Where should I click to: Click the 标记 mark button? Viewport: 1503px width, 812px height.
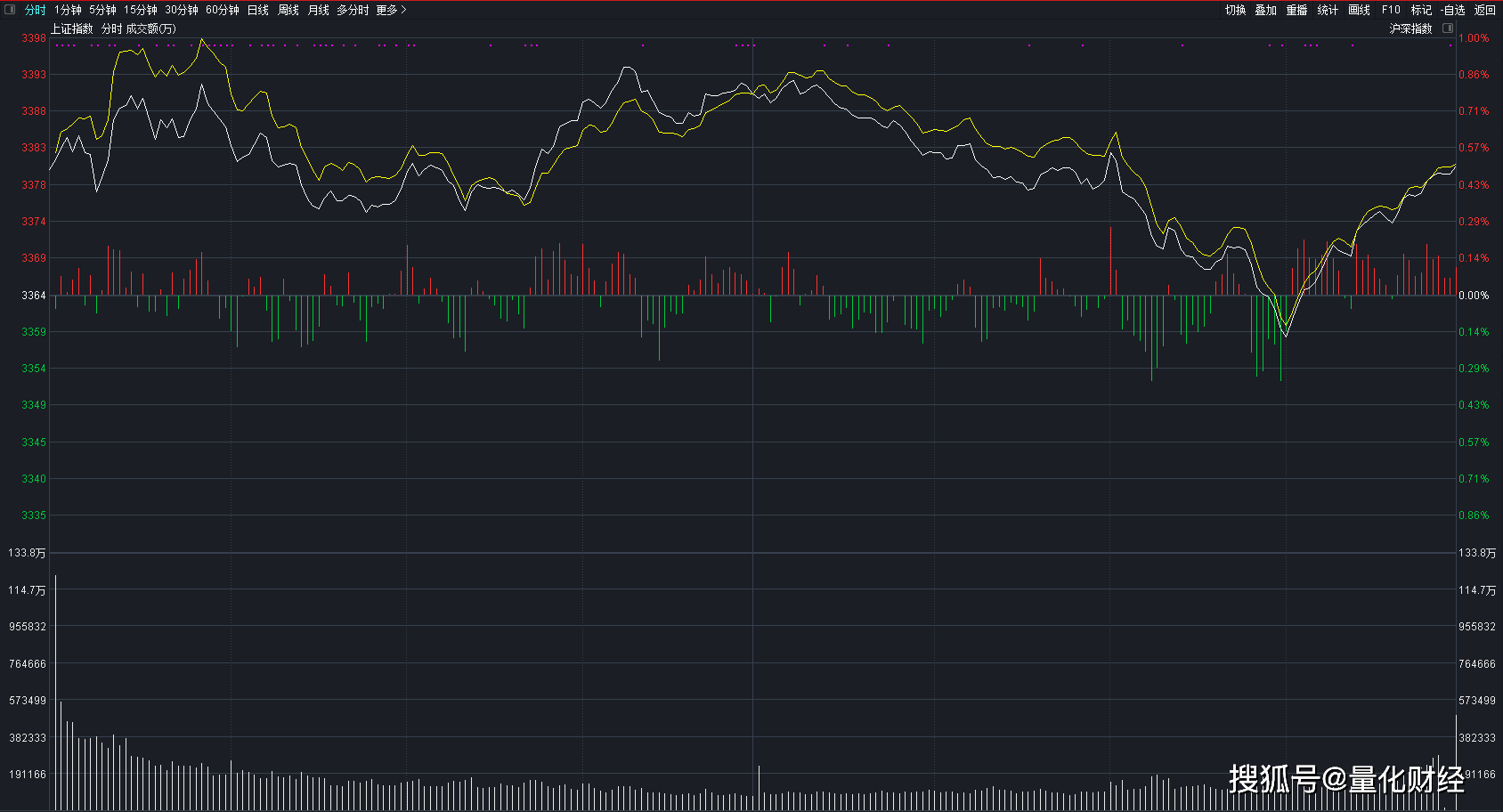(x=1421, y=10)
